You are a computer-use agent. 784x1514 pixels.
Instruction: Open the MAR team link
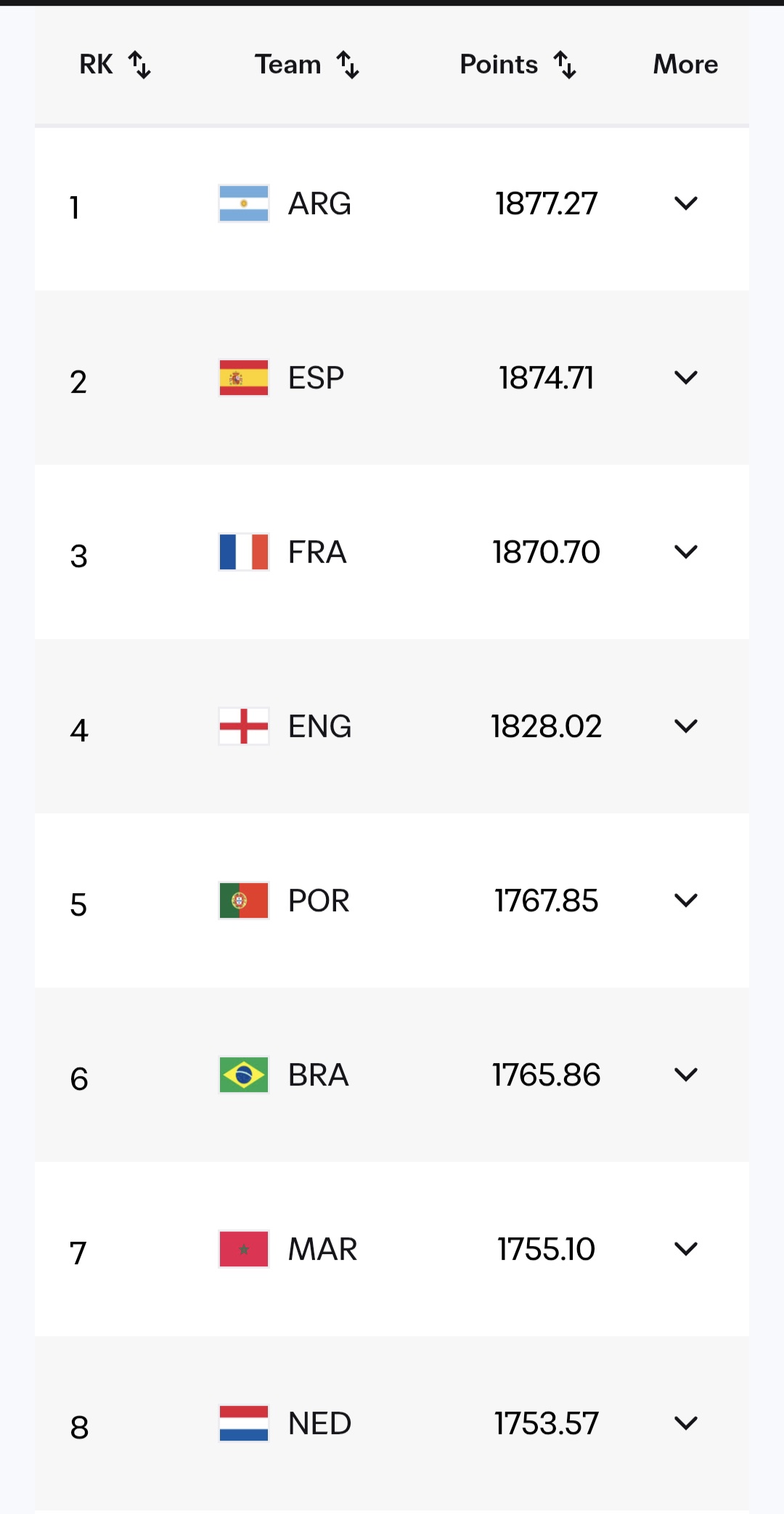[x=322, y=1249]
